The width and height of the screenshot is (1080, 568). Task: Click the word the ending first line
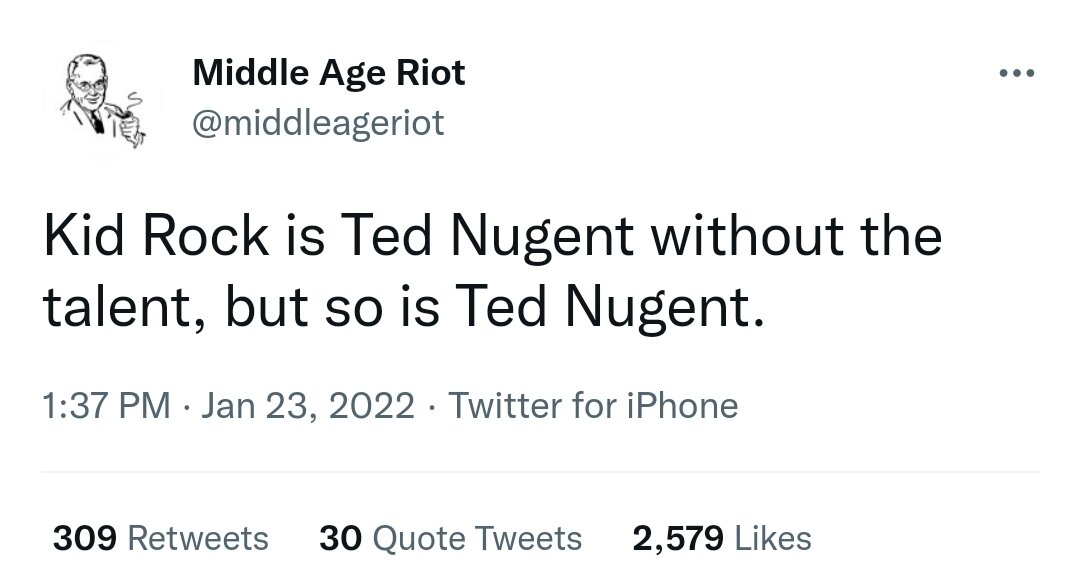click(901, 235)
